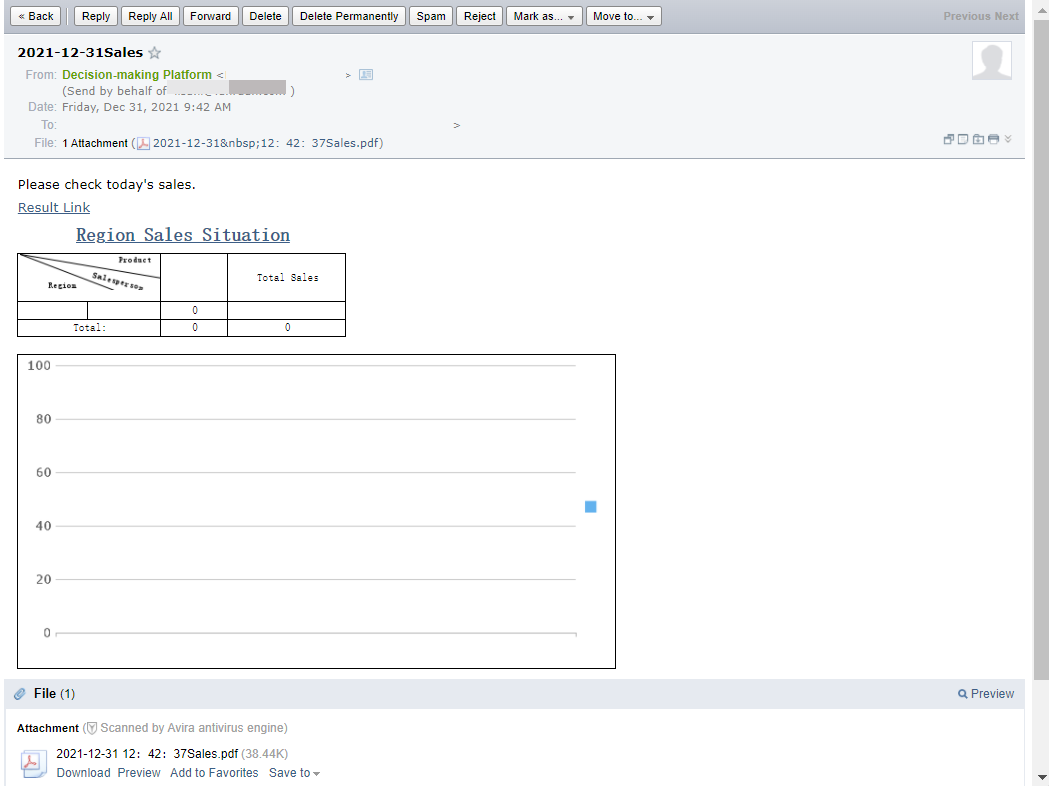The height and width of the screenshot is (786, 1049).
Task: Open the Move to... dropdown
Action: pos(623,16)
